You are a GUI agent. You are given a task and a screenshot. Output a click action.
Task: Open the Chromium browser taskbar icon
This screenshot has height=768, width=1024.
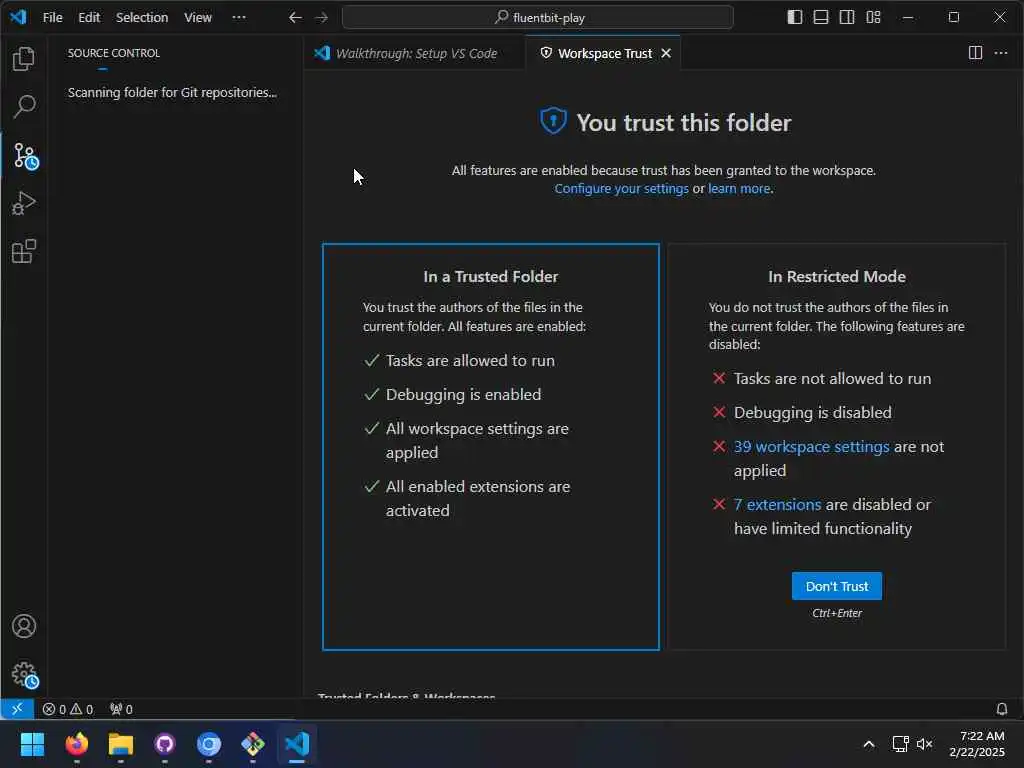click(x=209, y=744)
